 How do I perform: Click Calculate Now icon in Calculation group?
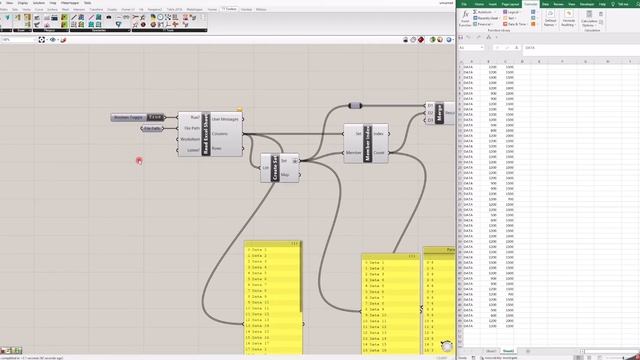coord(601,14)
